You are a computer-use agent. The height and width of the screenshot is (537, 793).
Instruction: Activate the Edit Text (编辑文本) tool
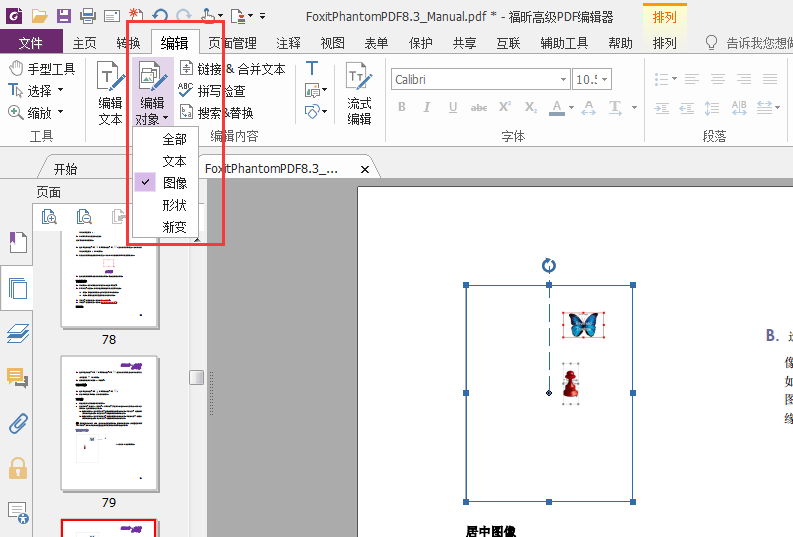click(x=111, y=93)
